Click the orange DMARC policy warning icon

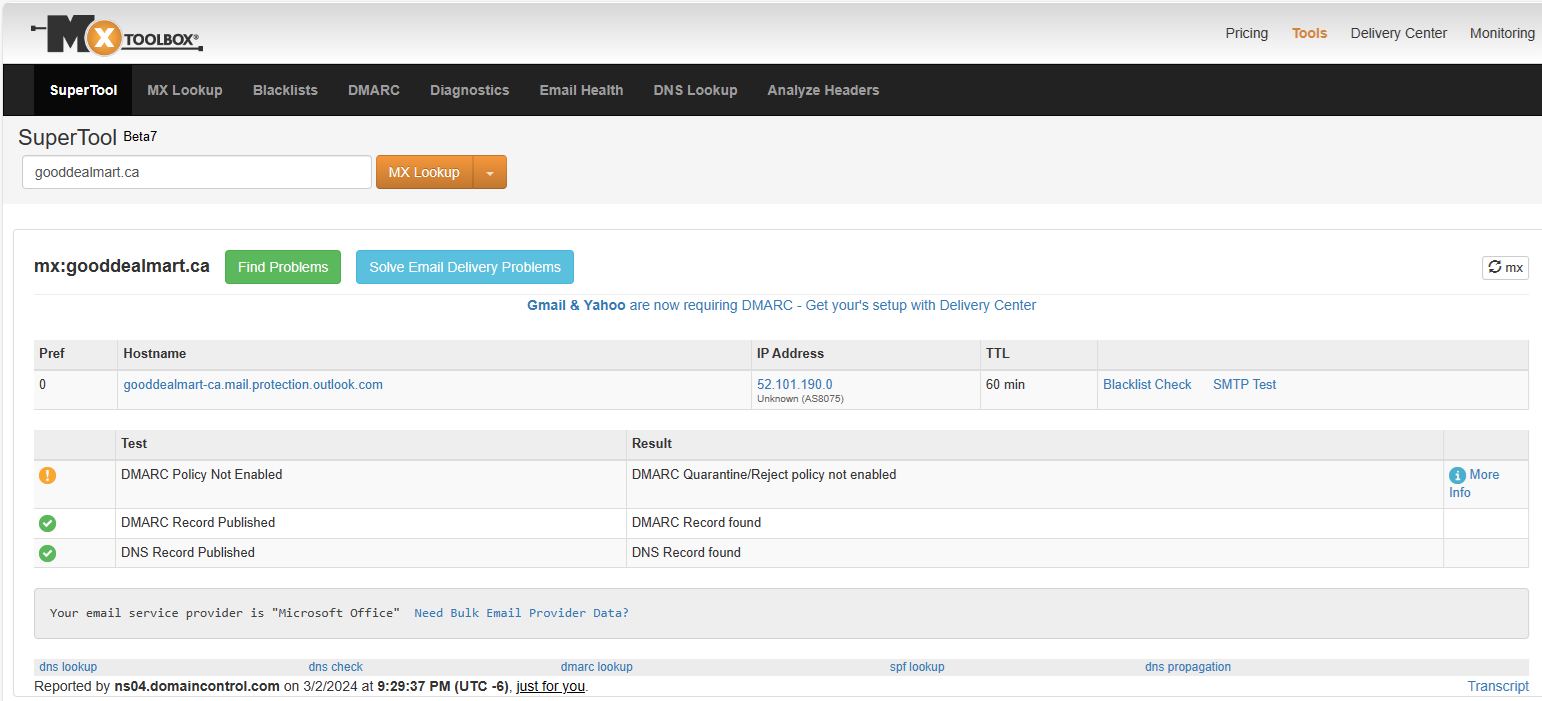tap(47, 475)
